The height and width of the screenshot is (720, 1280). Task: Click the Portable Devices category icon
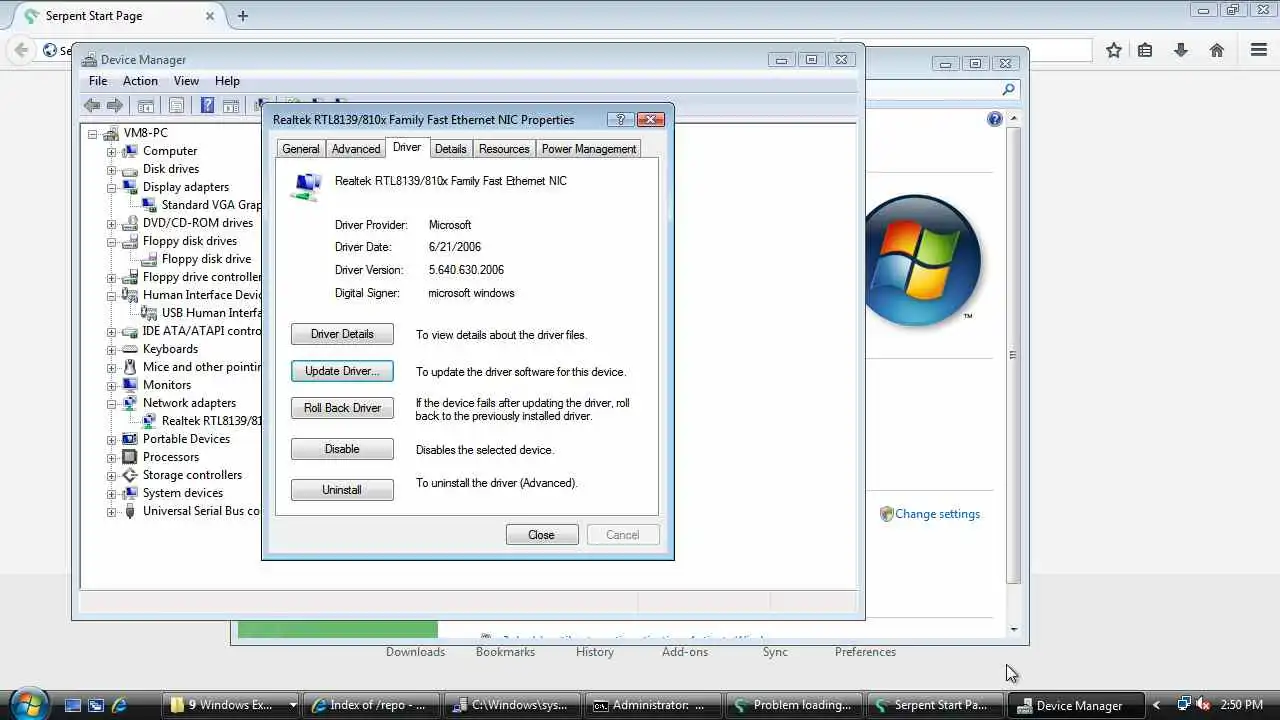130,439
